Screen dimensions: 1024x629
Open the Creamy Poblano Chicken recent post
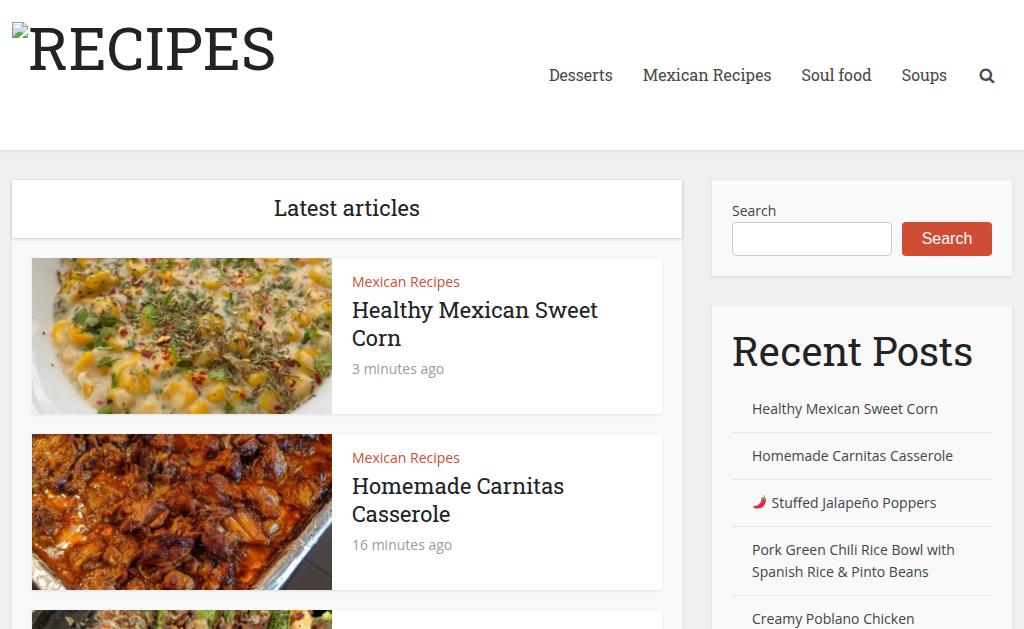(833, 619)
